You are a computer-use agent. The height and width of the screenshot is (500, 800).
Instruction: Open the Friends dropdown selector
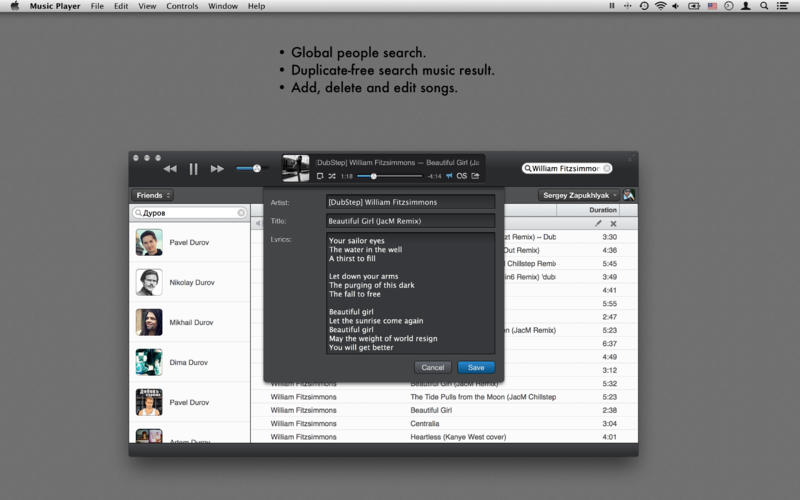pyautogui.click(x=152, y=195)
